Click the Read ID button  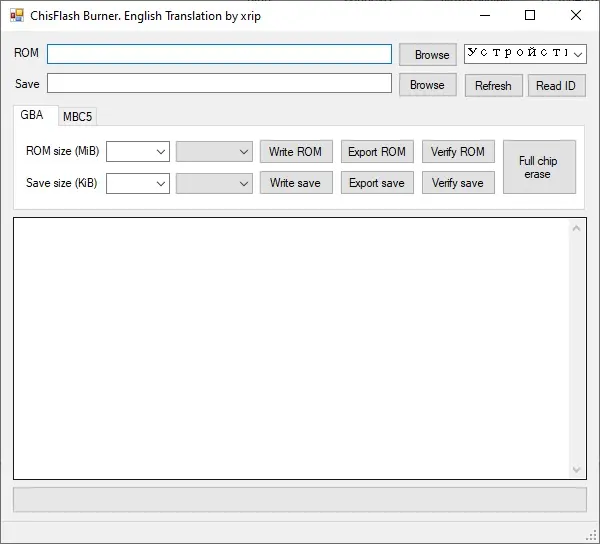(556, 85)
